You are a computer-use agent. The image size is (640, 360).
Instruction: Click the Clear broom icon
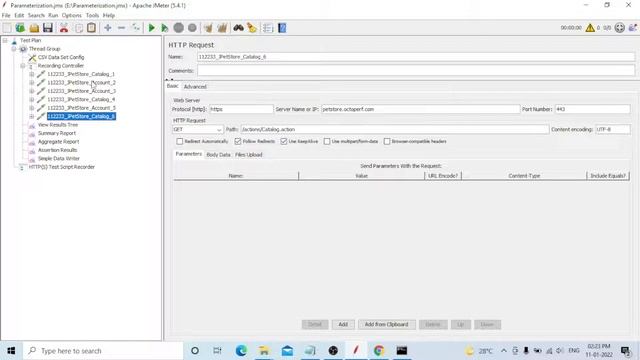pos(209,28)
